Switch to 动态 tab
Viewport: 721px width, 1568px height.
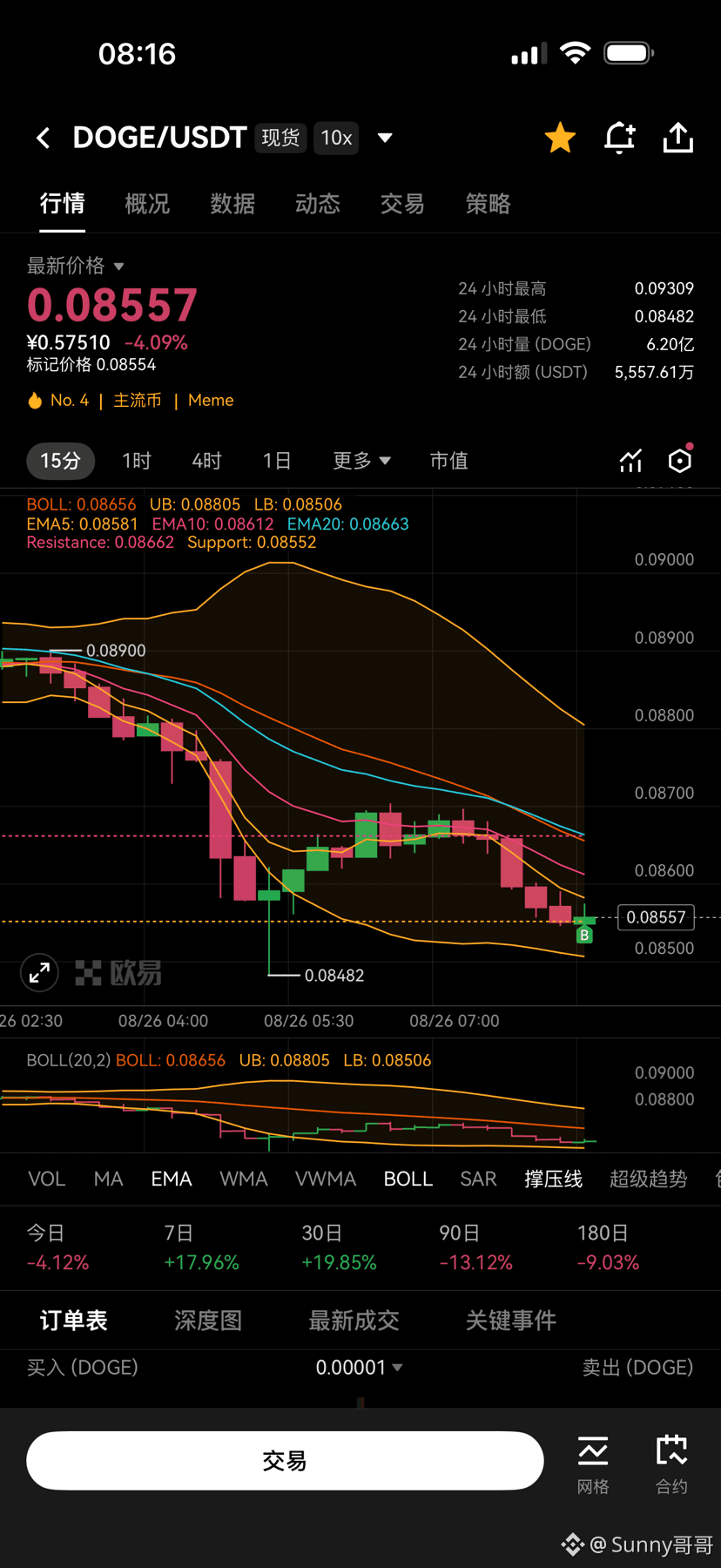pyautogui.click(x=318, y=204)
